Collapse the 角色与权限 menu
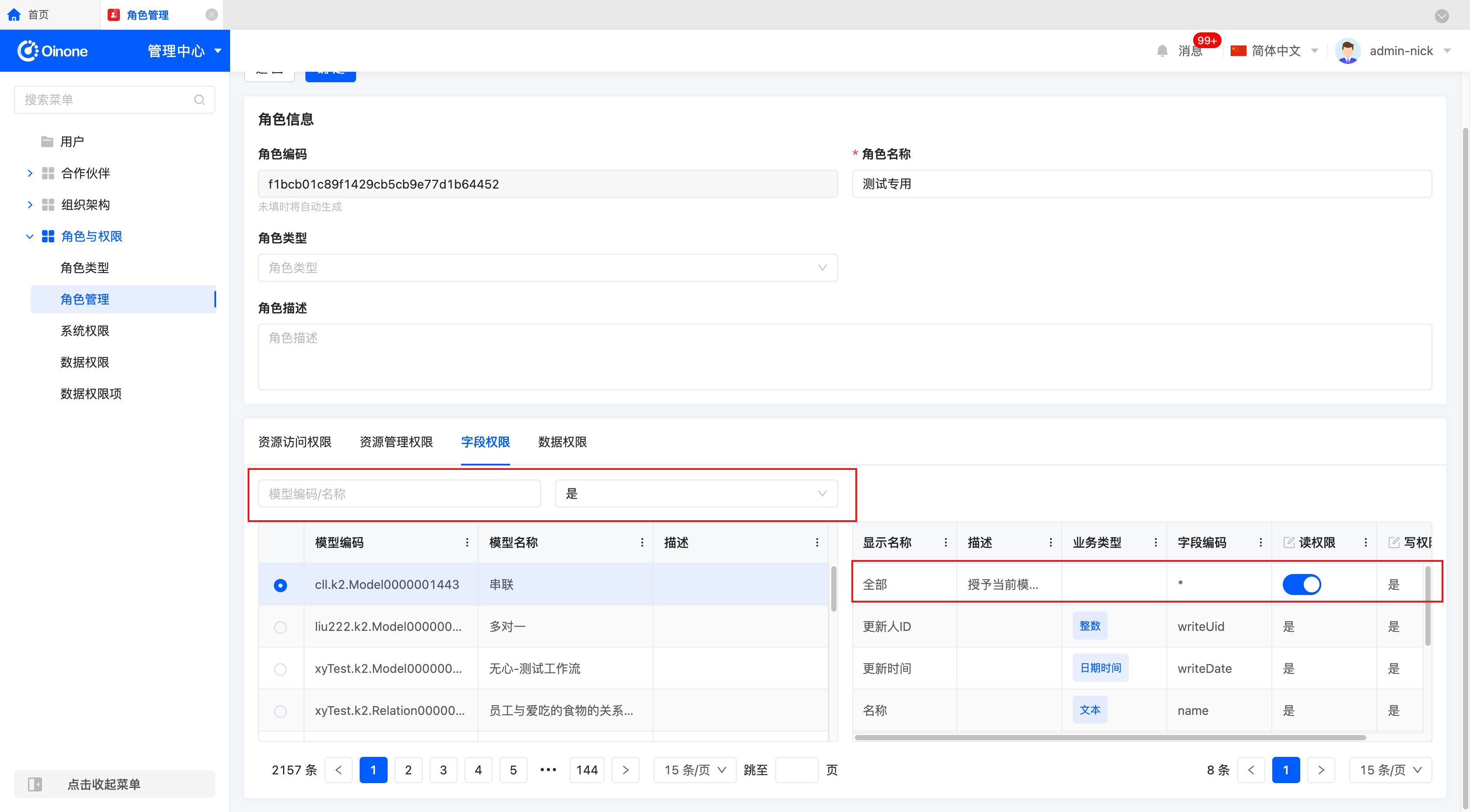Image resolution: width=1470 pixels, height=812 pixels. click(30, 236)
